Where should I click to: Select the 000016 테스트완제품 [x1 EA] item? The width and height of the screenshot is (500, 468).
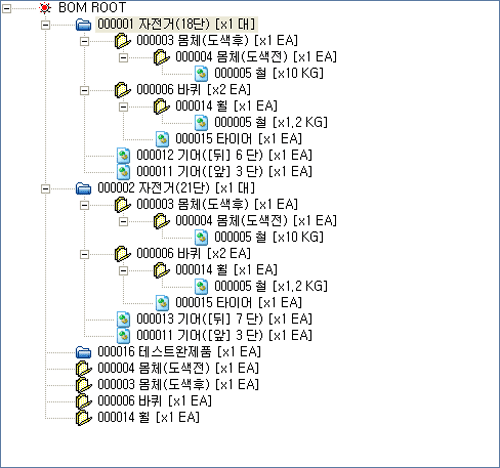tap(179, 352)
